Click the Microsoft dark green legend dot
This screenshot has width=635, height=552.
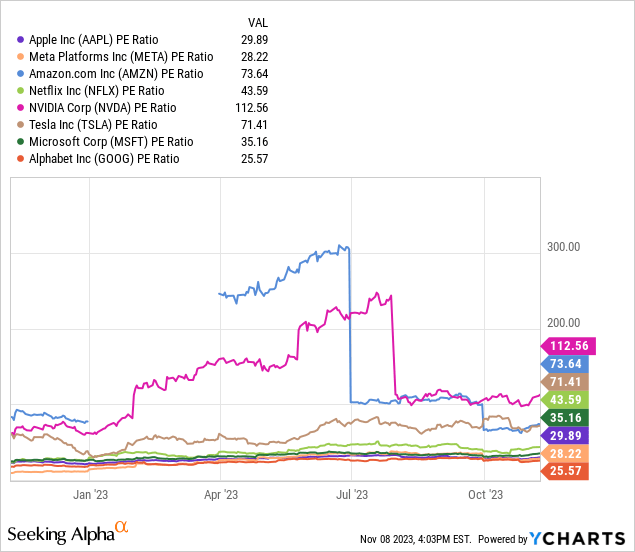click(21, 141)
